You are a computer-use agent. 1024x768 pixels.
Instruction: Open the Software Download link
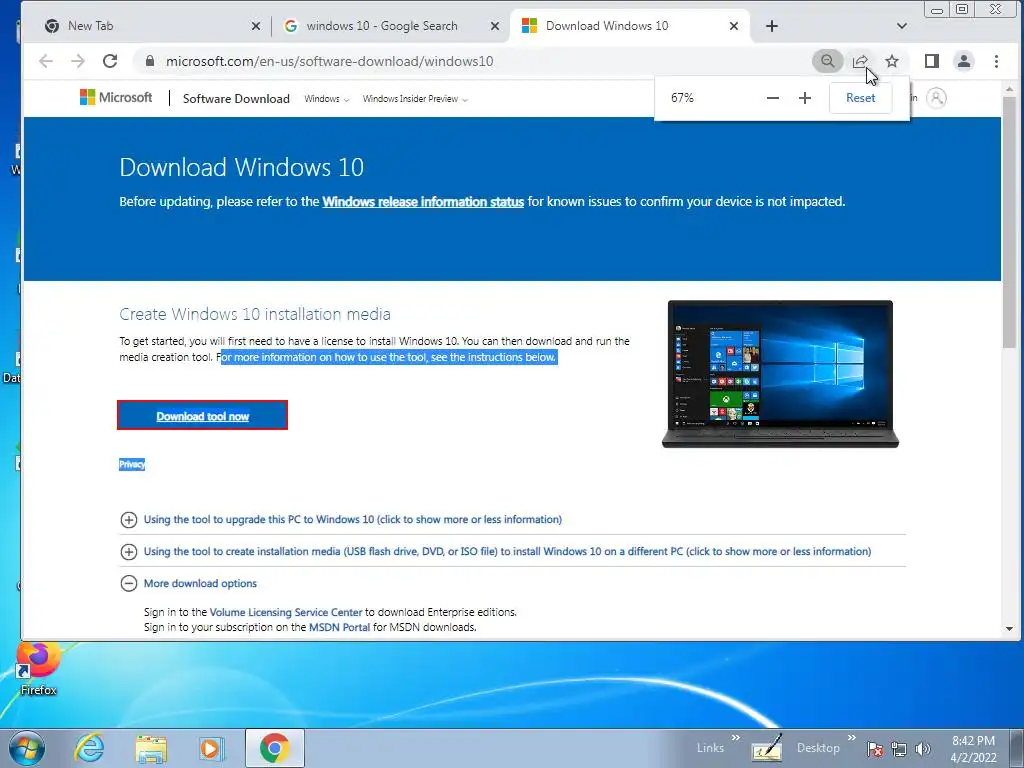tap(236, 99)
